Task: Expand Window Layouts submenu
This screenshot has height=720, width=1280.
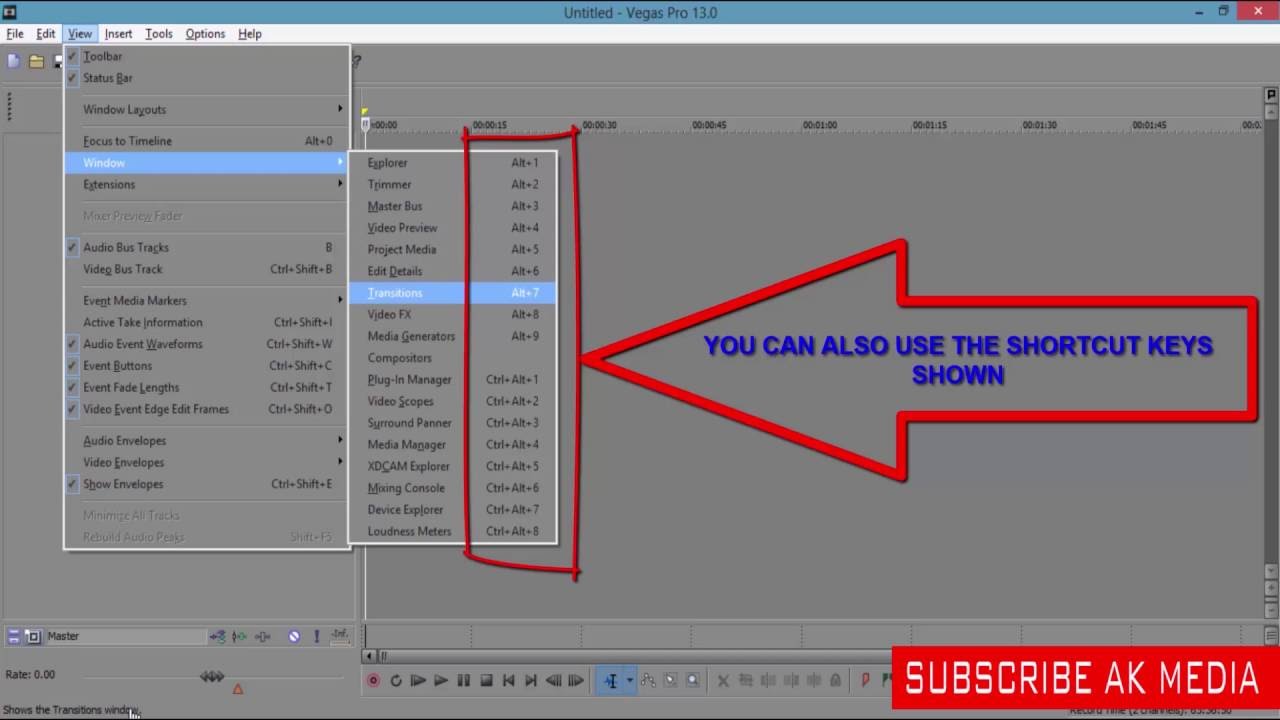Action: point(207,109)
